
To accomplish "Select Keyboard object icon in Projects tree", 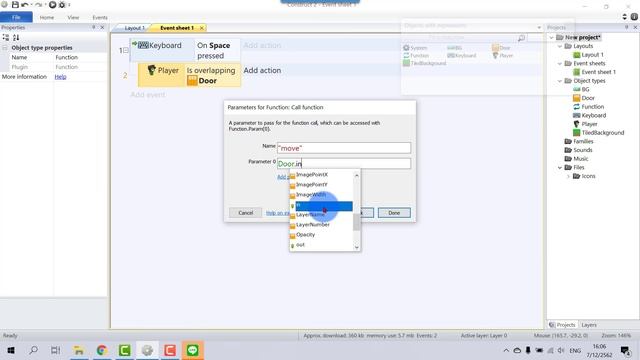I will tap(576, 116).
